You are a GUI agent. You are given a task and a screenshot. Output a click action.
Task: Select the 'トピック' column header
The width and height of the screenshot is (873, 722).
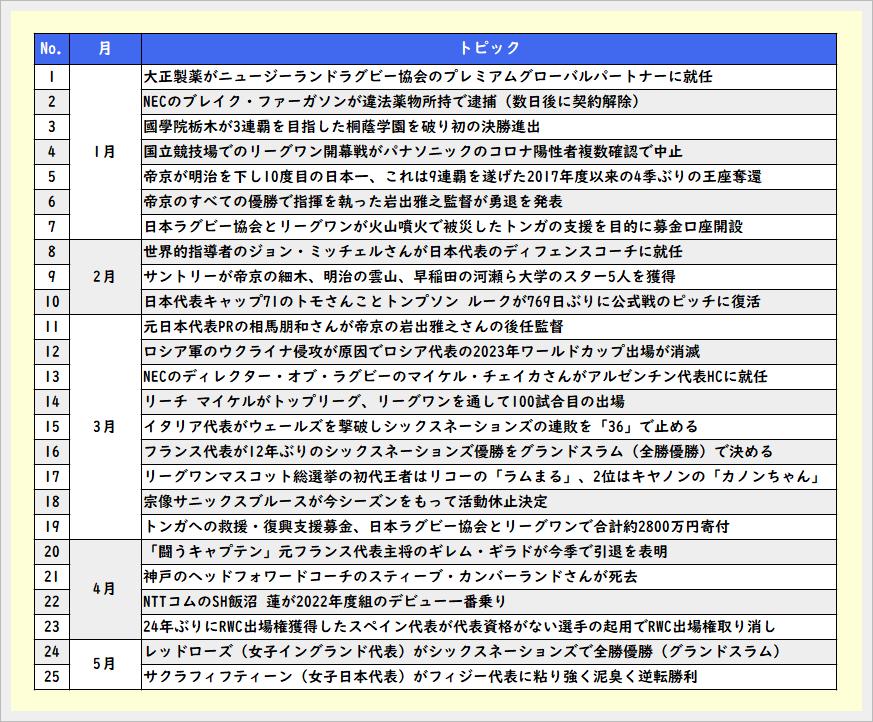[489, 48]
